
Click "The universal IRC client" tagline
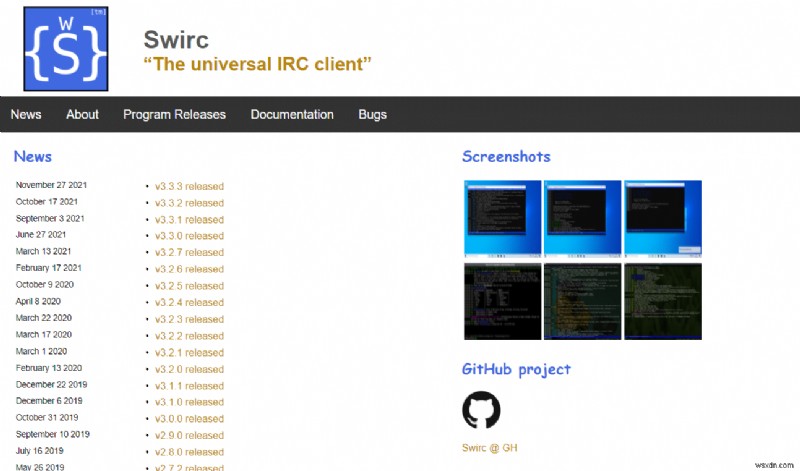(257, 64)
